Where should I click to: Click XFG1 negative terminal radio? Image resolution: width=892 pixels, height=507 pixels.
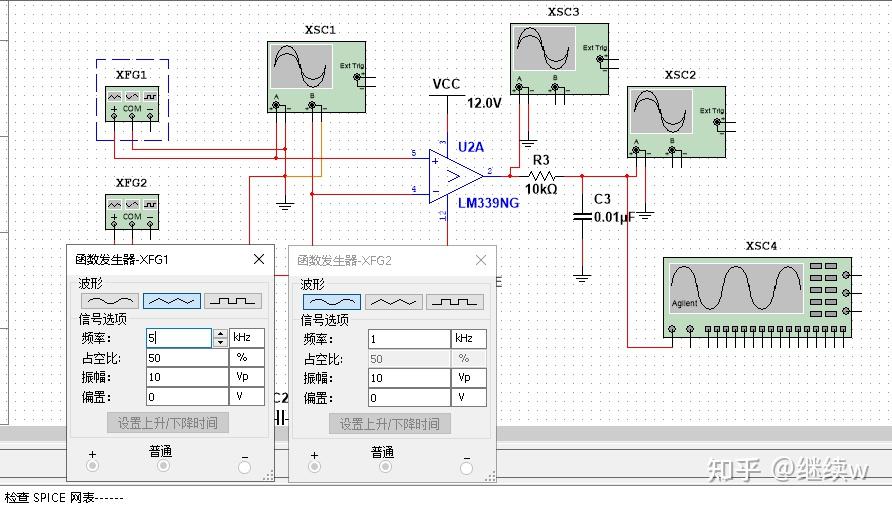coord(245,467)
